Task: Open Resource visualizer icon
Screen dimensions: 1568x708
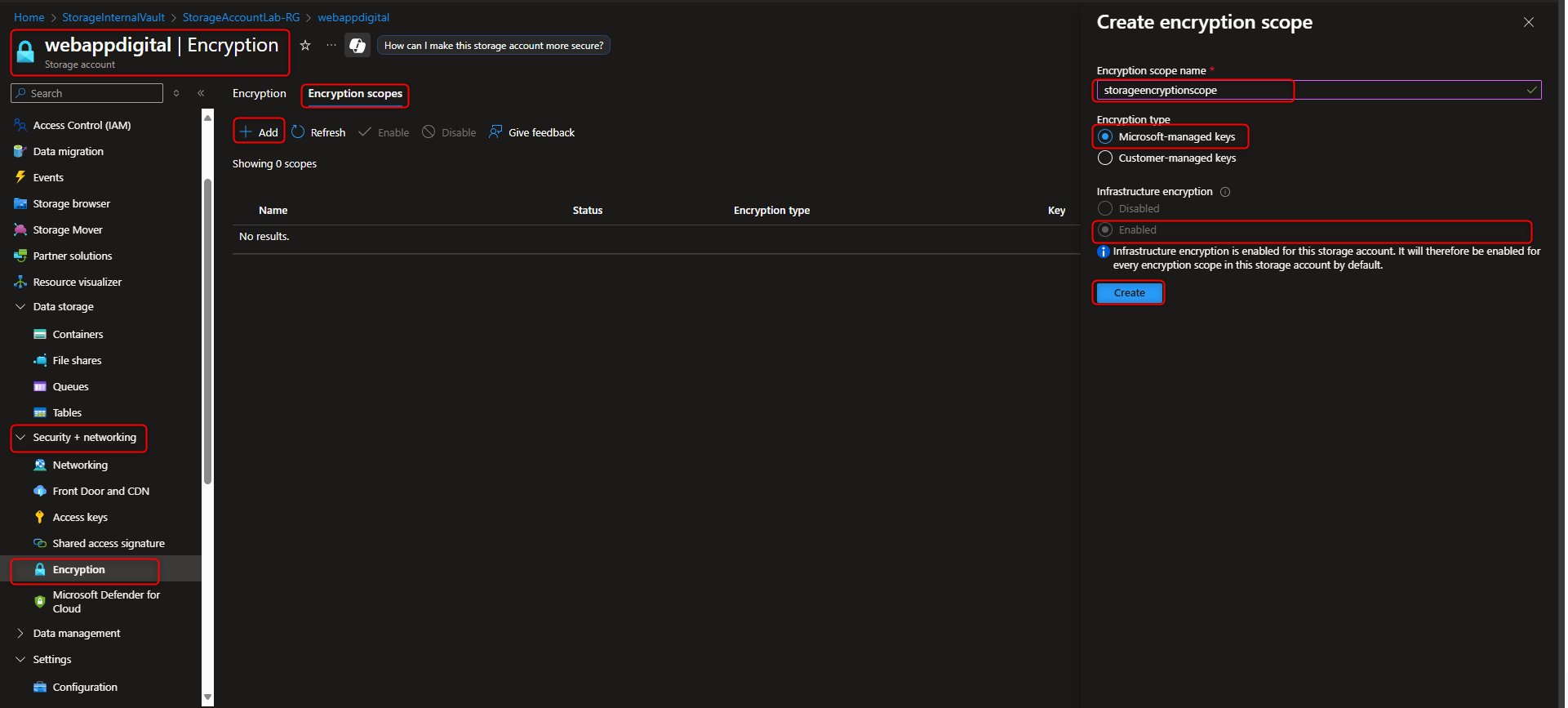Action: point(20,282)
